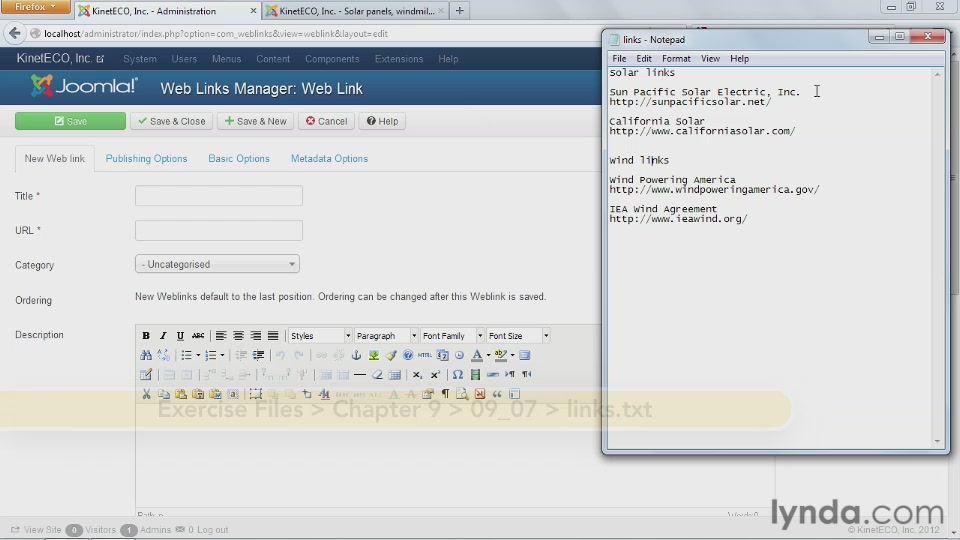Insert a horizontal rule line
Image resolution: width=960 pixels, height=540 pixels.
(x=360, y=375)
